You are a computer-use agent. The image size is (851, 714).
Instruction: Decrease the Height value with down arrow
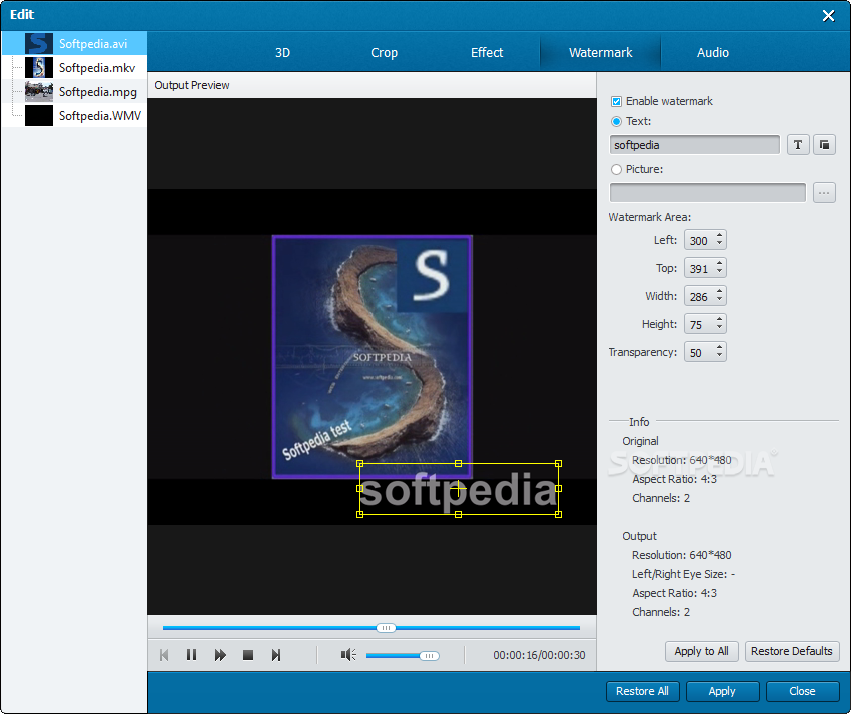720,329
